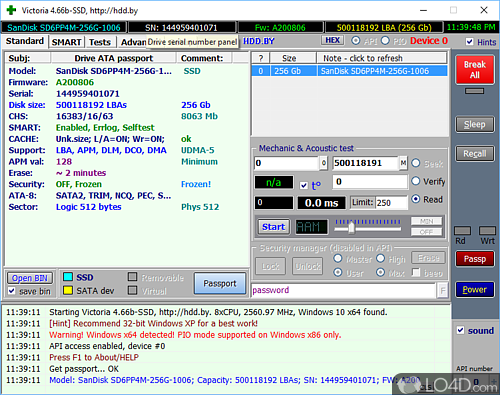
Task: Click the F button next to password field
Action: [x=442, y=291]
